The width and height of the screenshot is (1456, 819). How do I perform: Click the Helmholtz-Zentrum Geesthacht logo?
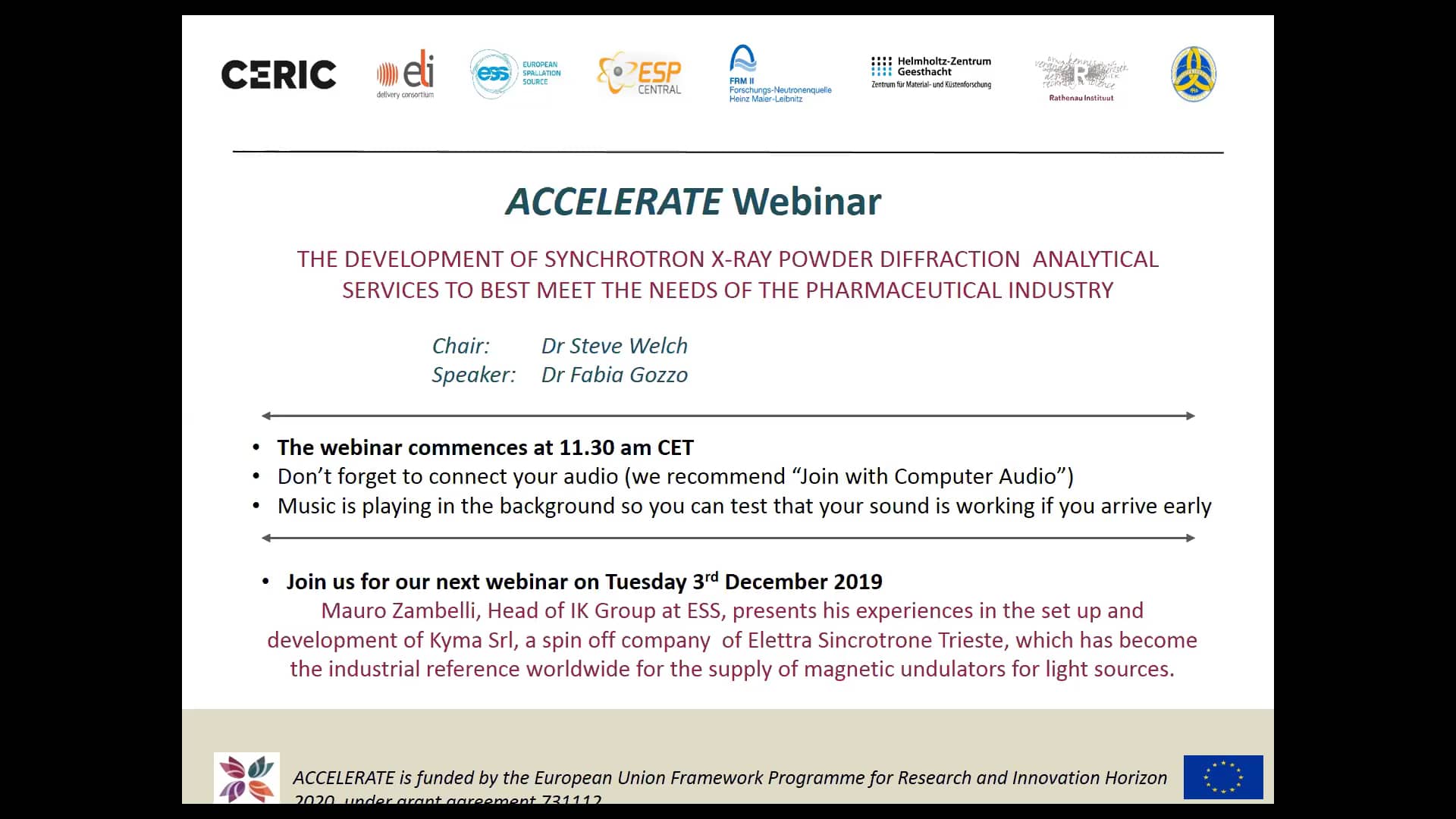click(931, 72)
